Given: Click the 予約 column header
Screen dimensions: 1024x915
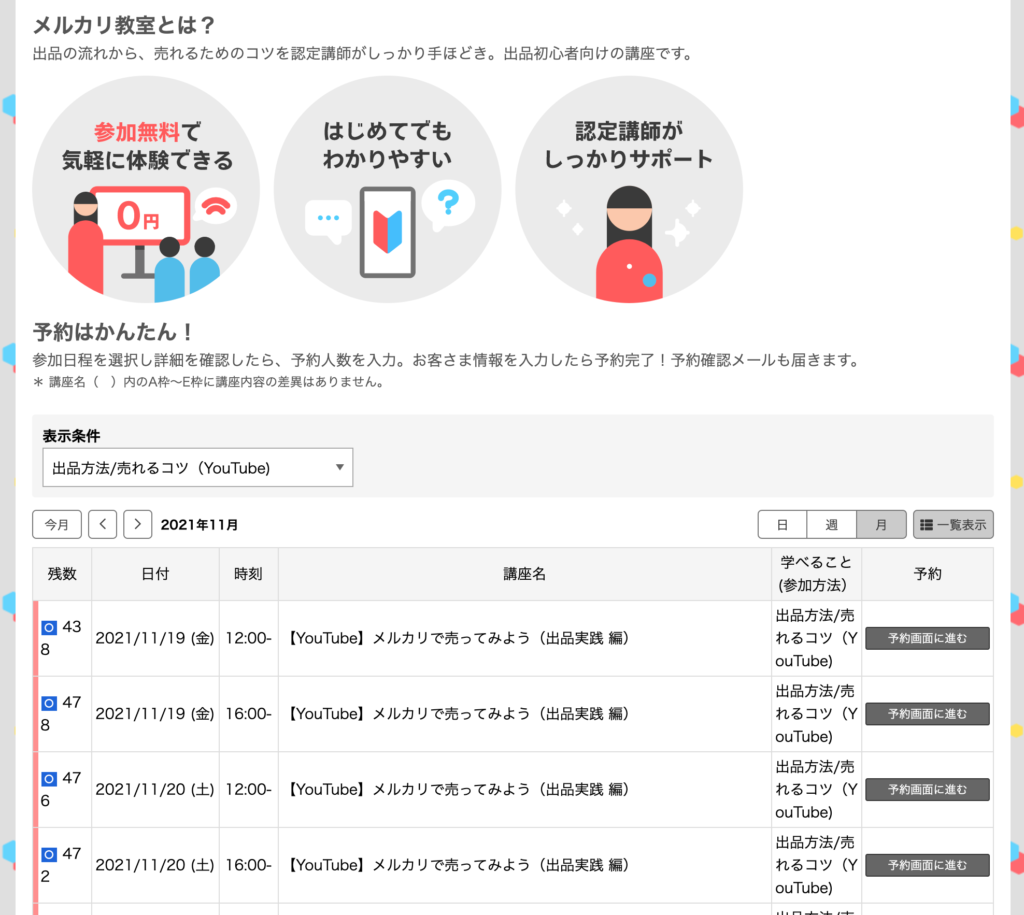Looking at the screenshot, I should coord(927,574).
